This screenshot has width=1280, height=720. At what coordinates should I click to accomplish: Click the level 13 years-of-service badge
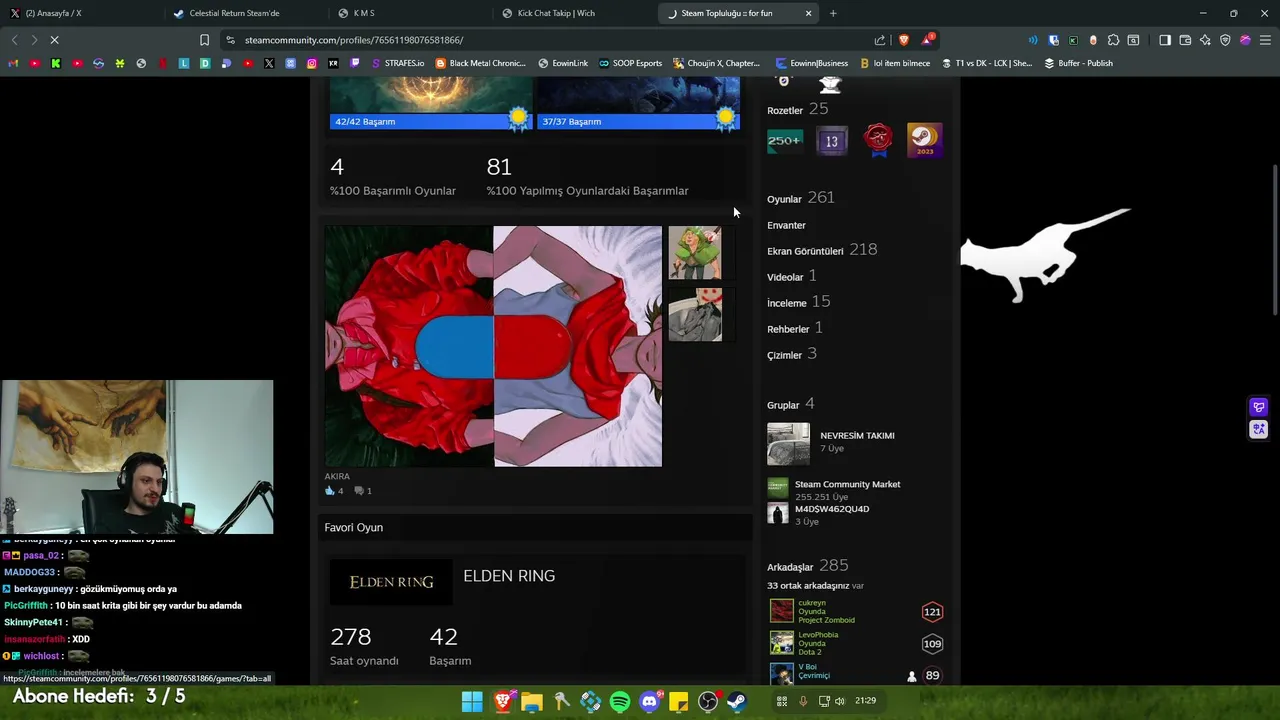pos(831,141)
